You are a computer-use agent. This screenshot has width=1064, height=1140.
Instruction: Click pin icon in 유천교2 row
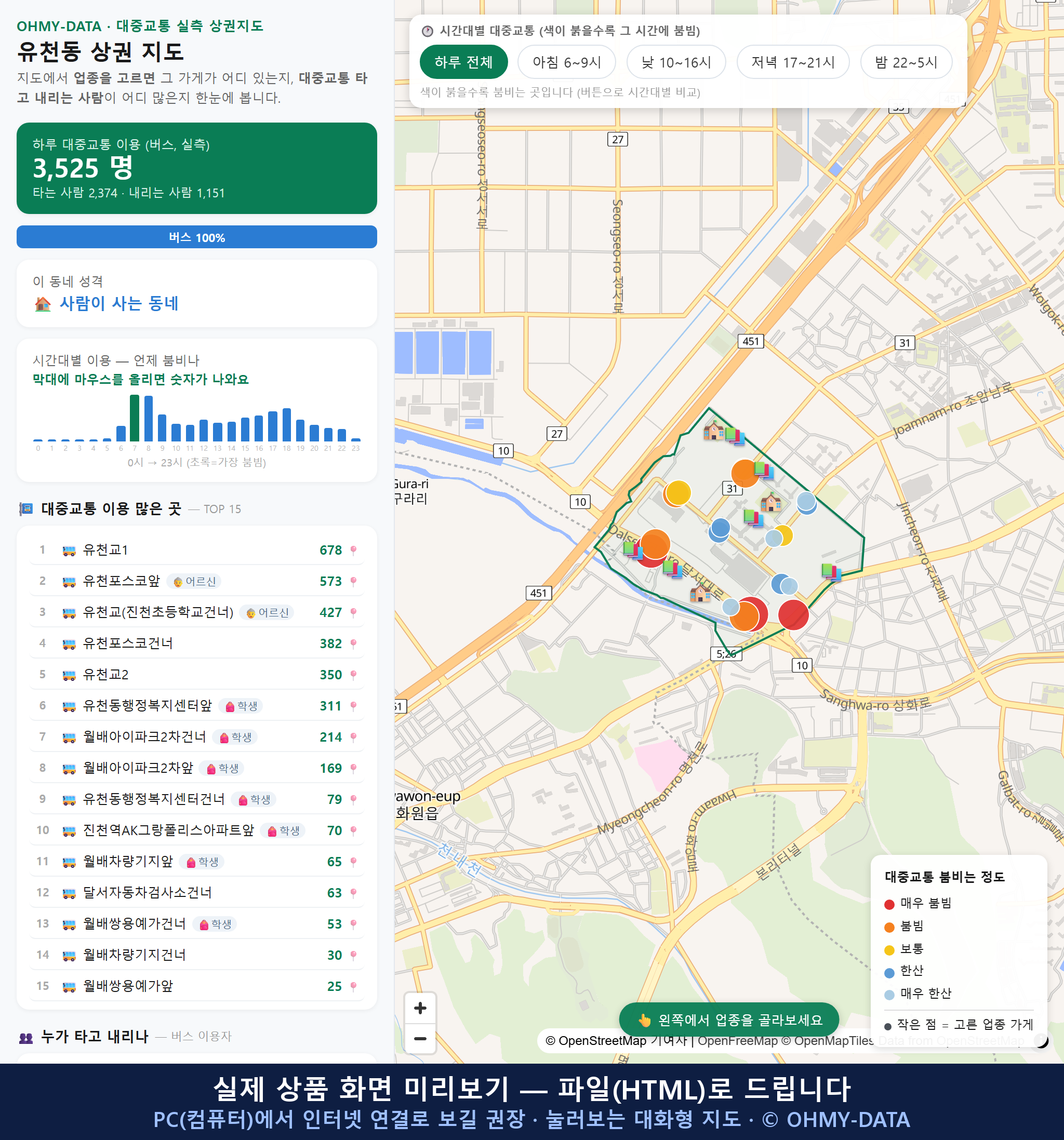coord(353,675)
